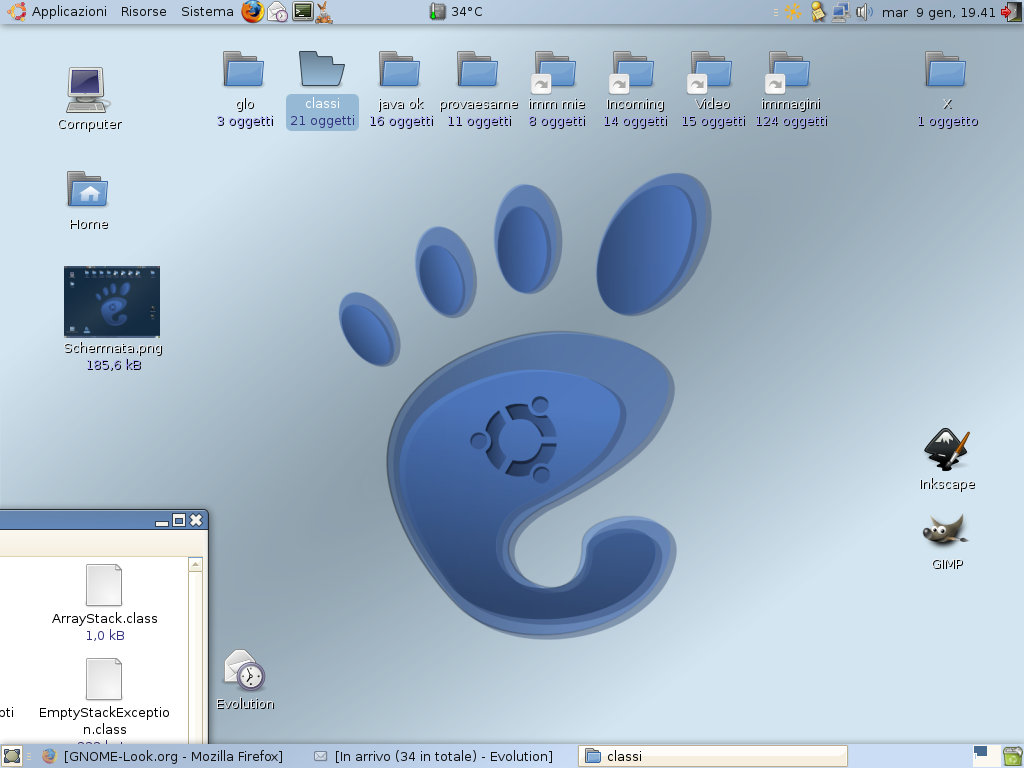Viewport: 1024px width, 768px height.
Task: Select the GIMP launcher
Action: tap(946, 530)
